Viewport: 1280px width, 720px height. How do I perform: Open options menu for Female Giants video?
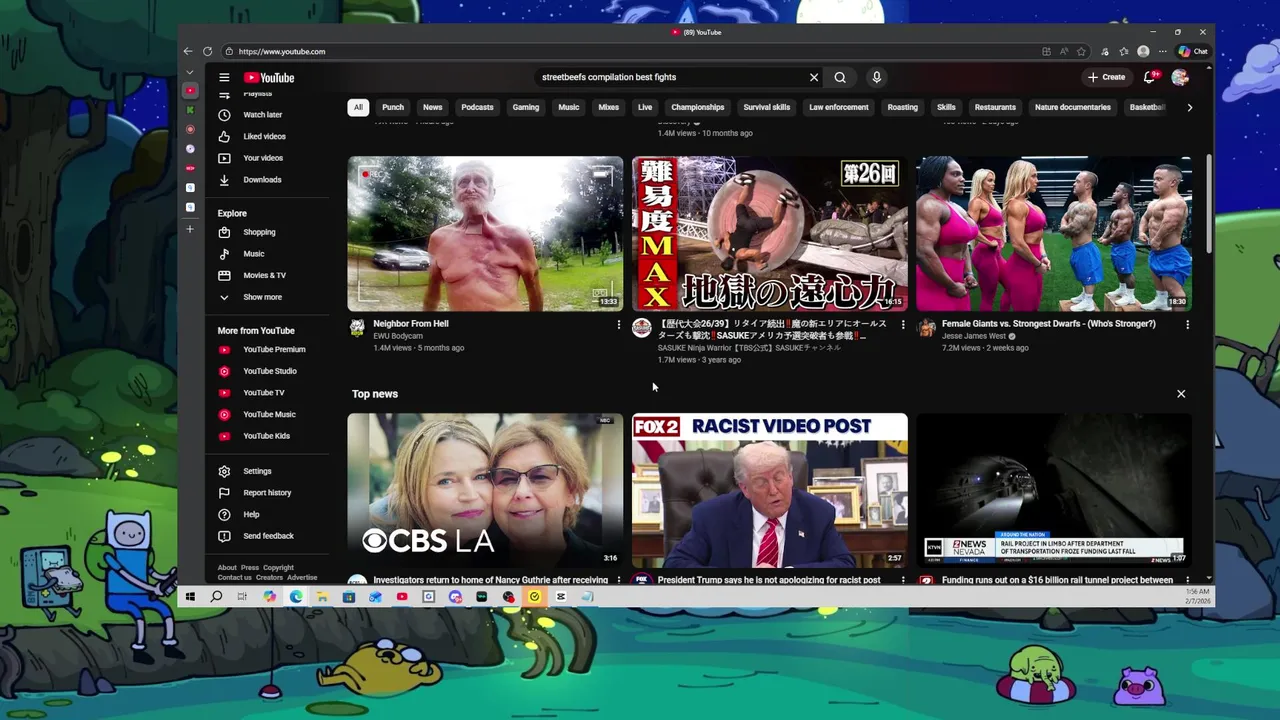[x=1187, y=324]
